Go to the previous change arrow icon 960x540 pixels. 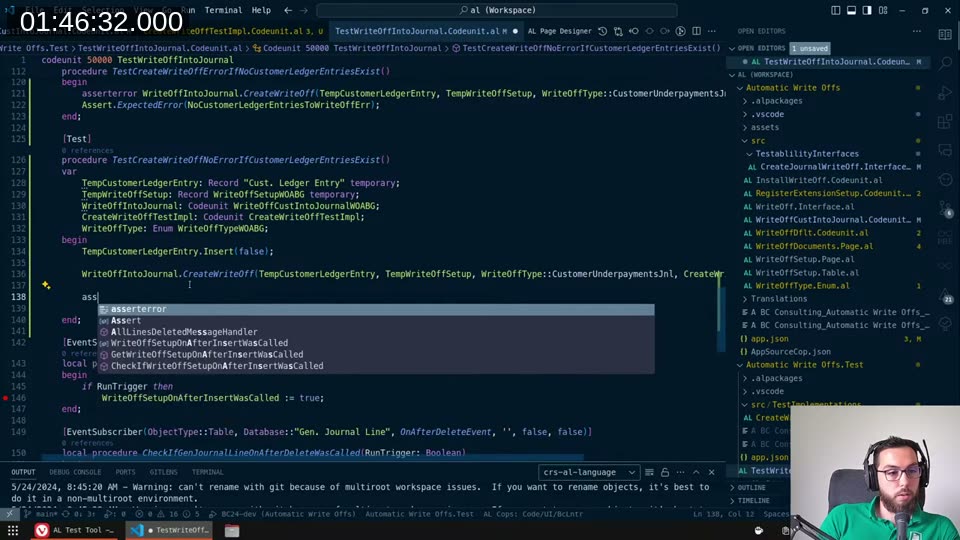coord(634,31)
